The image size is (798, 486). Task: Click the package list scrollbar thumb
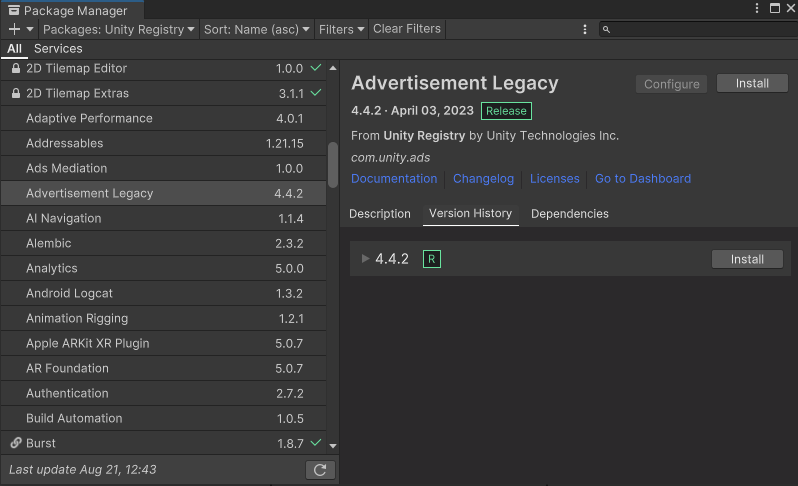(333, 165)
